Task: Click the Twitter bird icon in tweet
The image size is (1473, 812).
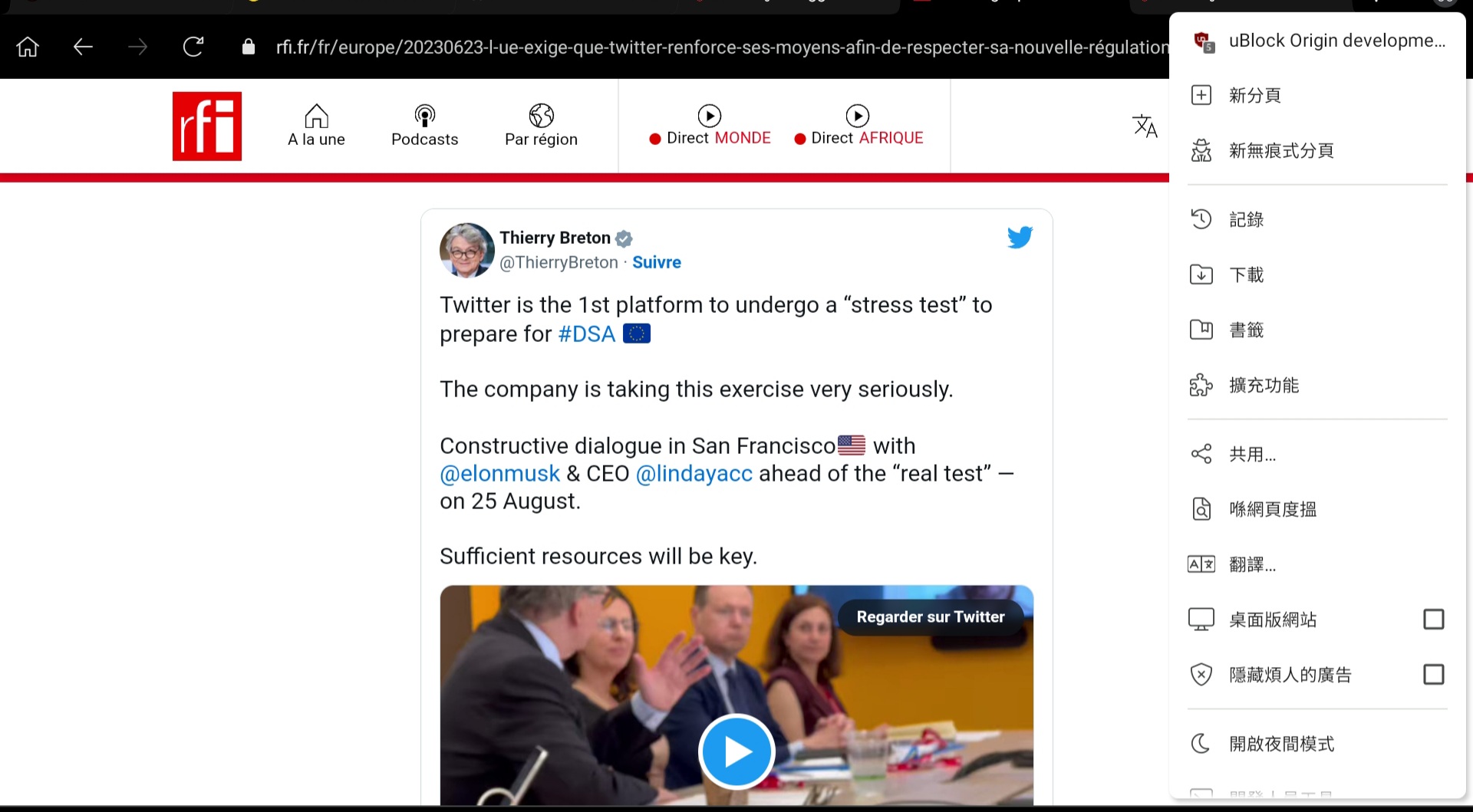Action: tap(1020, 238)
